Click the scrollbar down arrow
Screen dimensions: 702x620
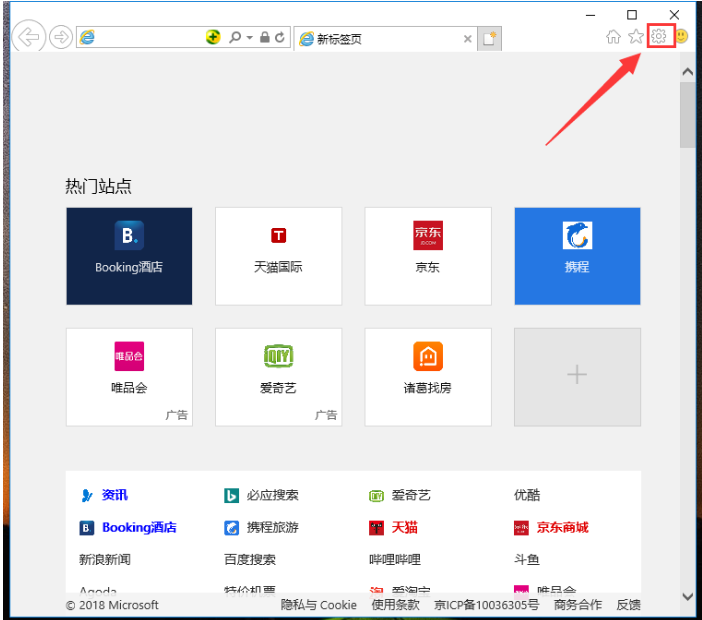pyautogui.click(x=687, y=596)
